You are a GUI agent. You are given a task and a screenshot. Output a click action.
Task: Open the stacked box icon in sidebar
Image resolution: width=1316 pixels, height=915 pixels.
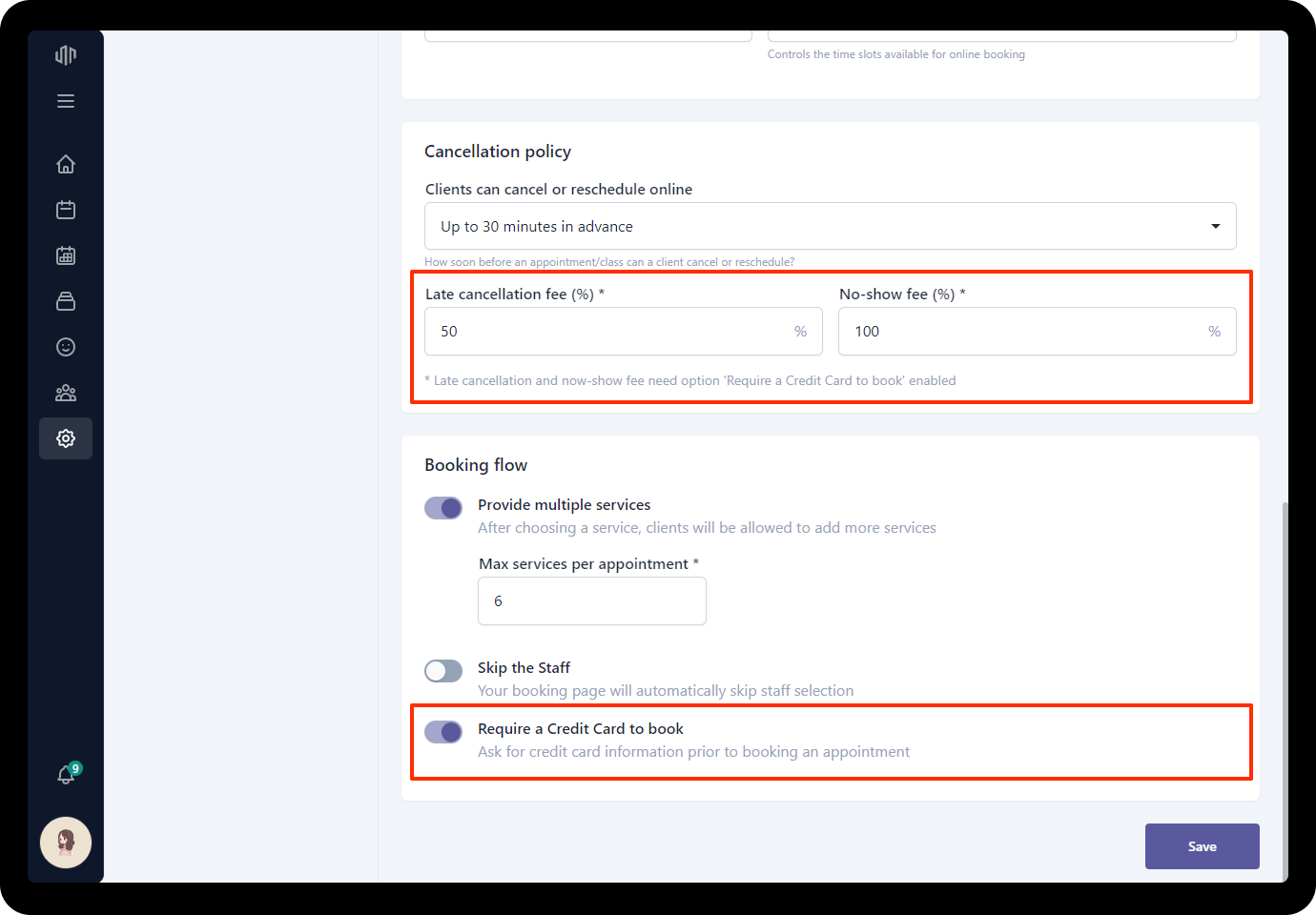[66, 301]
